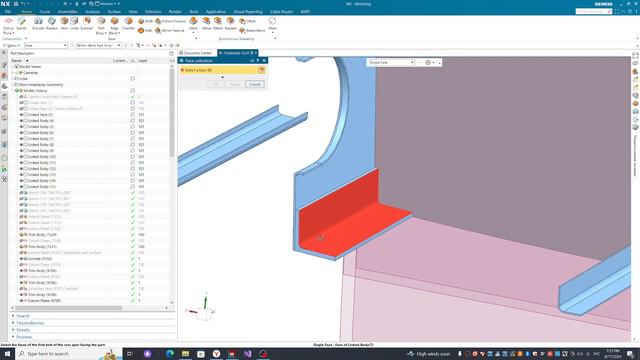
Task: Open Microsoft Edge from taskbar
Action: (170, 354)
